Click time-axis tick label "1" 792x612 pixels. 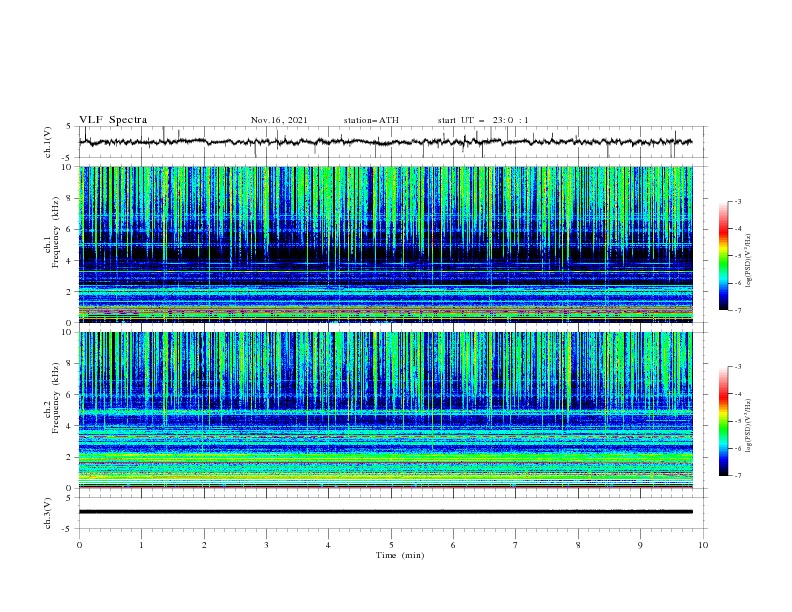(x=141, y=545)
